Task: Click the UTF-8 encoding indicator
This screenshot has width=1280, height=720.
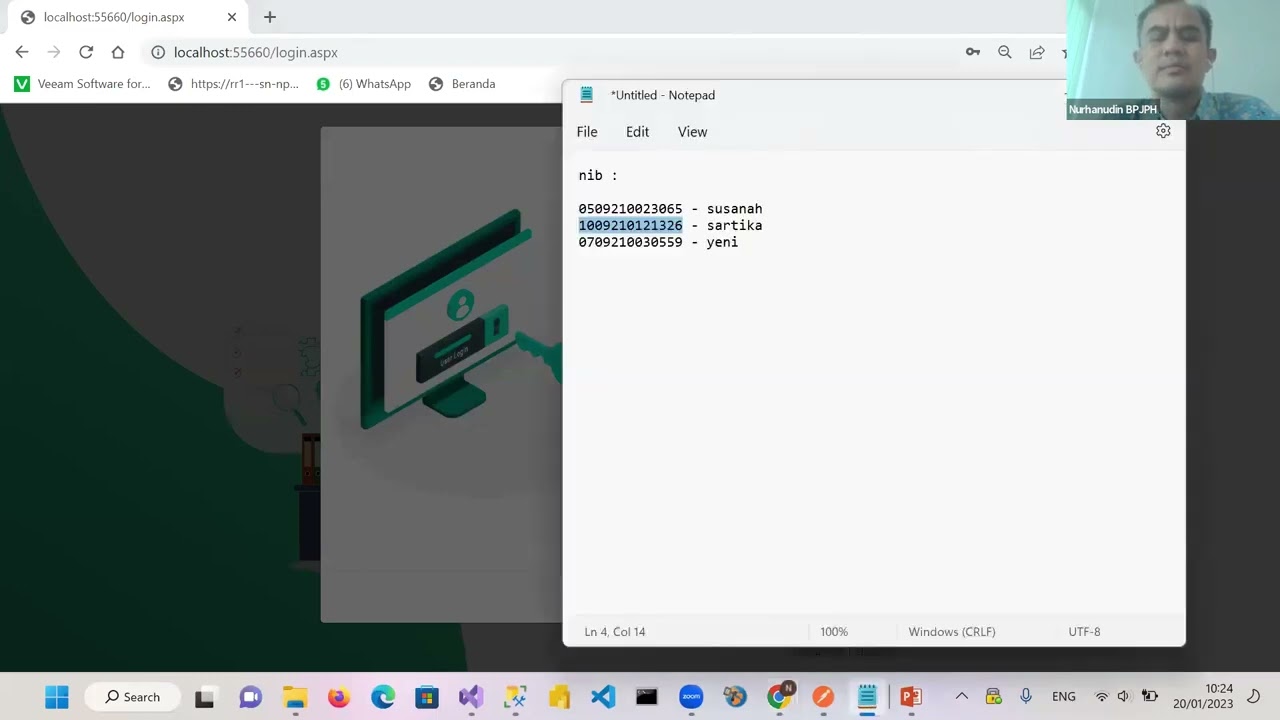Action: pos(1084,632)
